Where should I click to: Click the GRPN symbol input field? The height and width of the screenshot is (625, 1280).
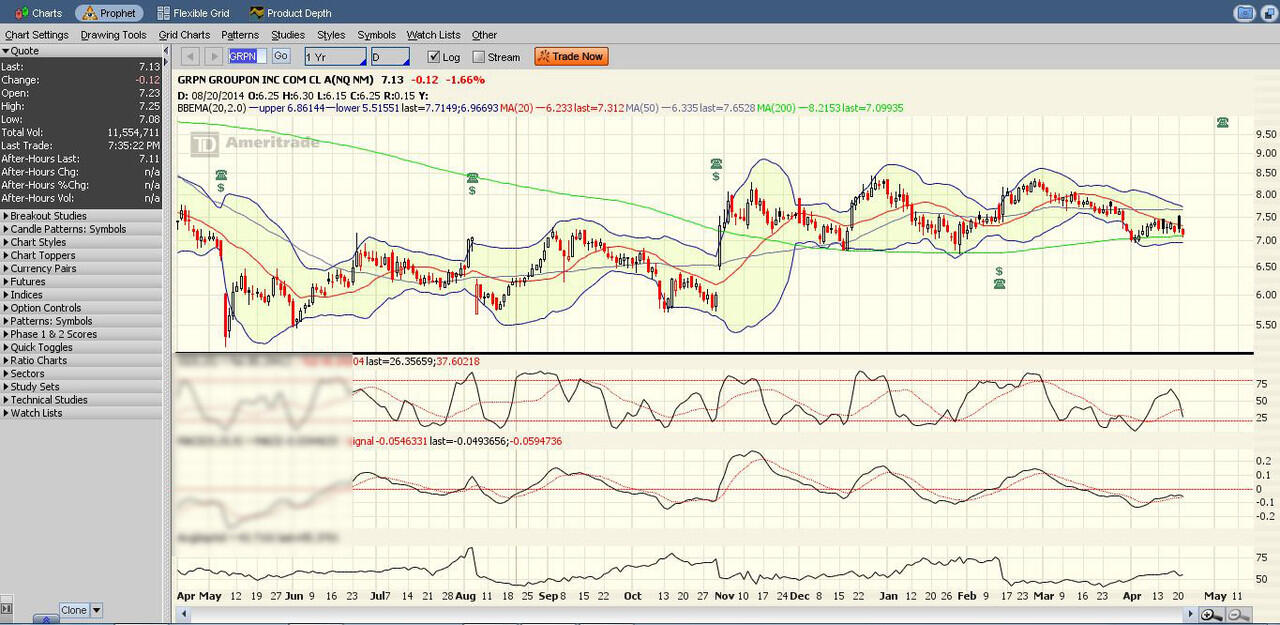[248, 57]
